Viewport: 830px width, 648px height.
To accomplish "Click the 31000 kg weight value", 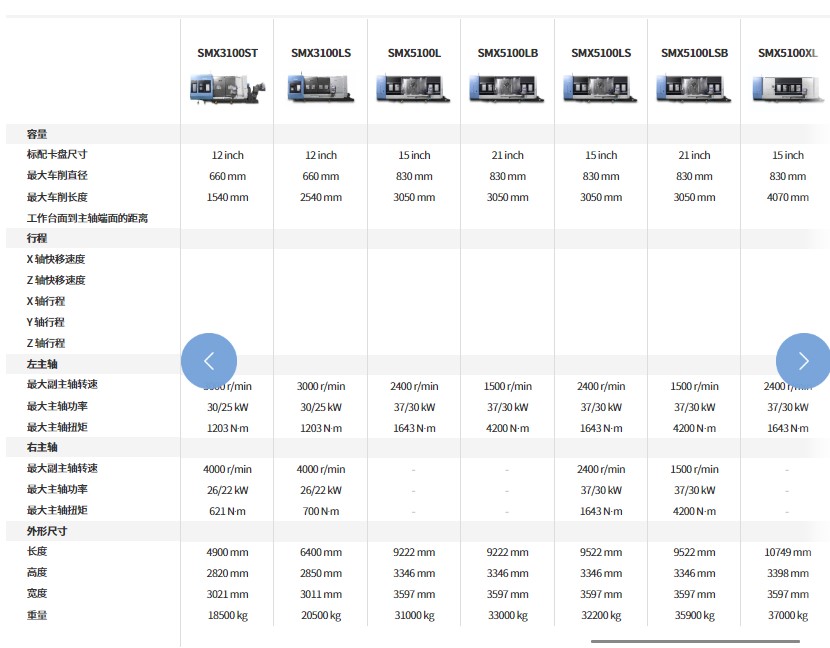I will 414,616.
